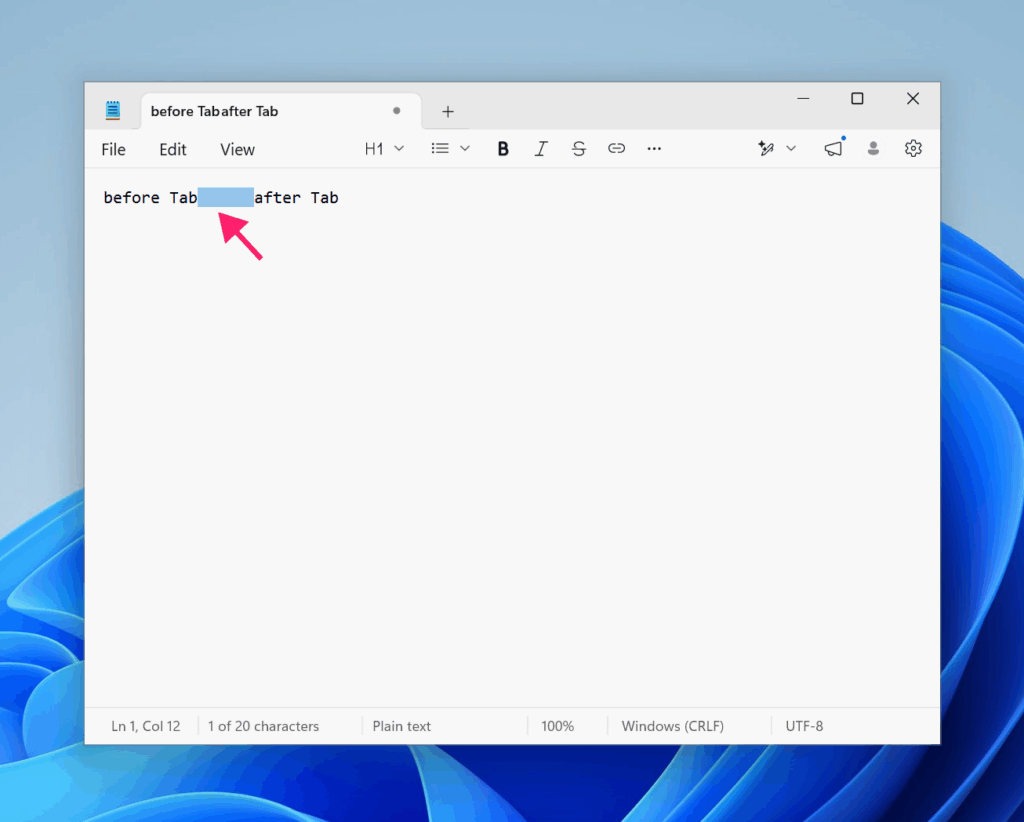Click the text 'after Tab' in the editor

click(296, 198)
